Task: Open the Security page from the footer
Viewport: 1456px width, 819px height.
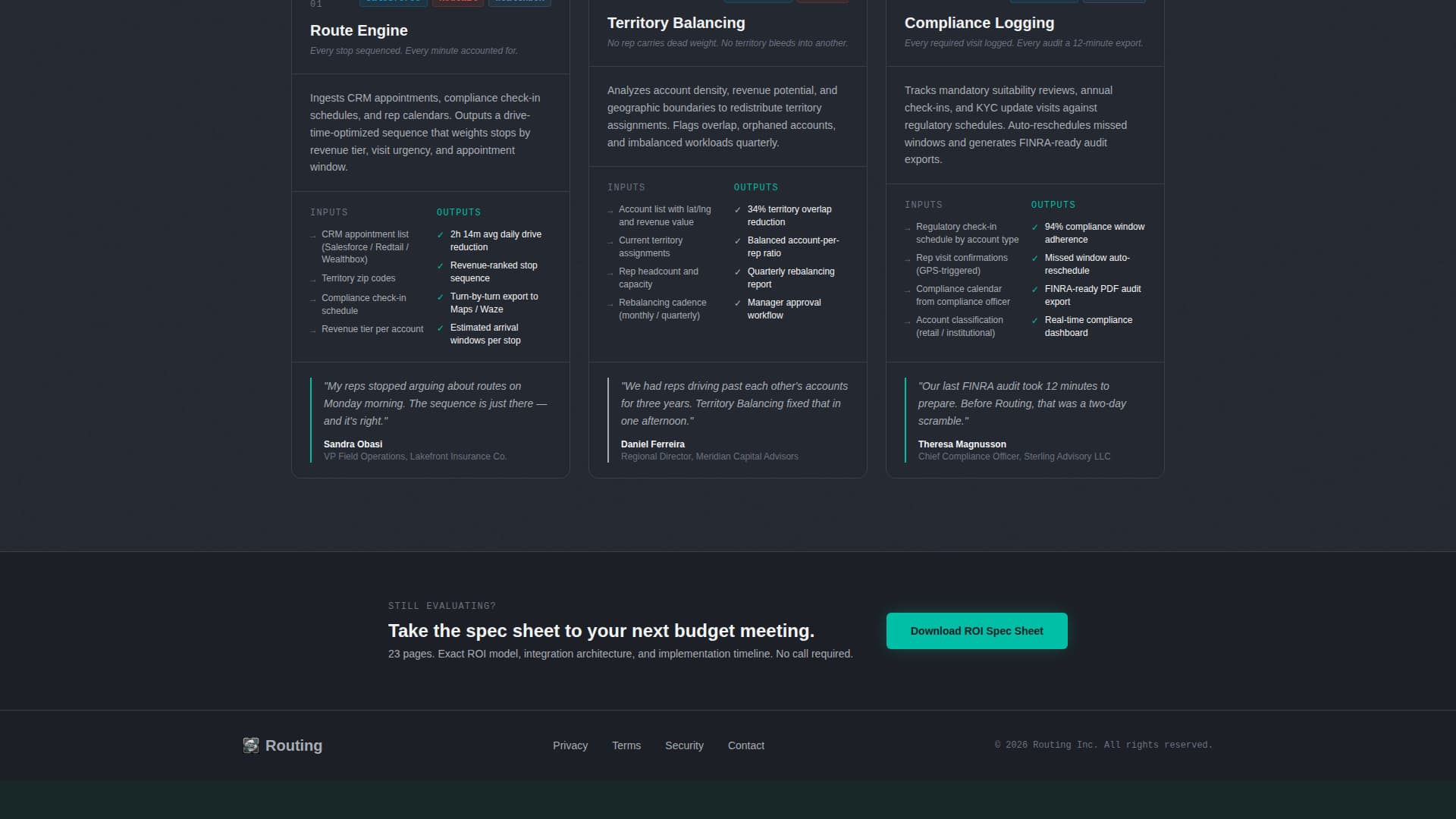Action: coord(684,745)
